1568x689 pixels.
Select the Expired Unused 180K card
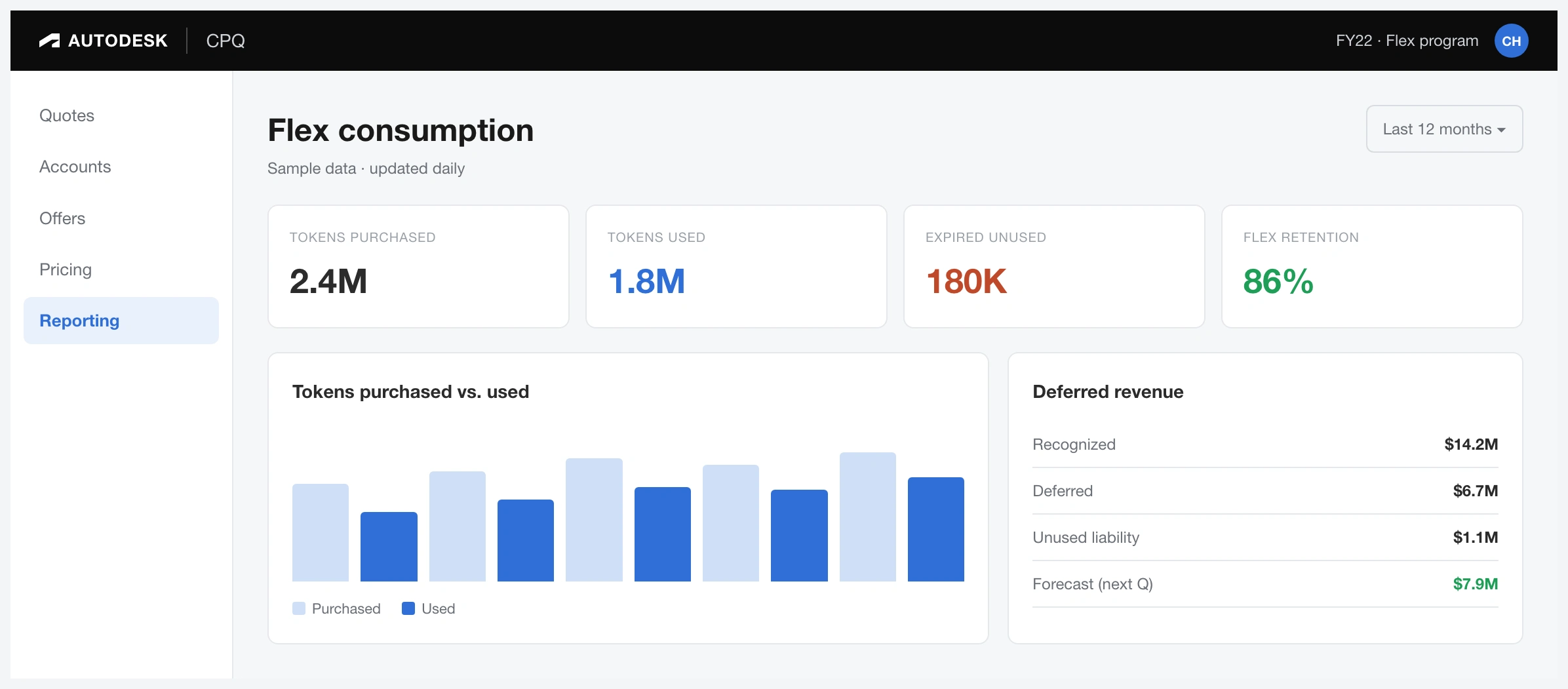click(x=1054, y=267)
